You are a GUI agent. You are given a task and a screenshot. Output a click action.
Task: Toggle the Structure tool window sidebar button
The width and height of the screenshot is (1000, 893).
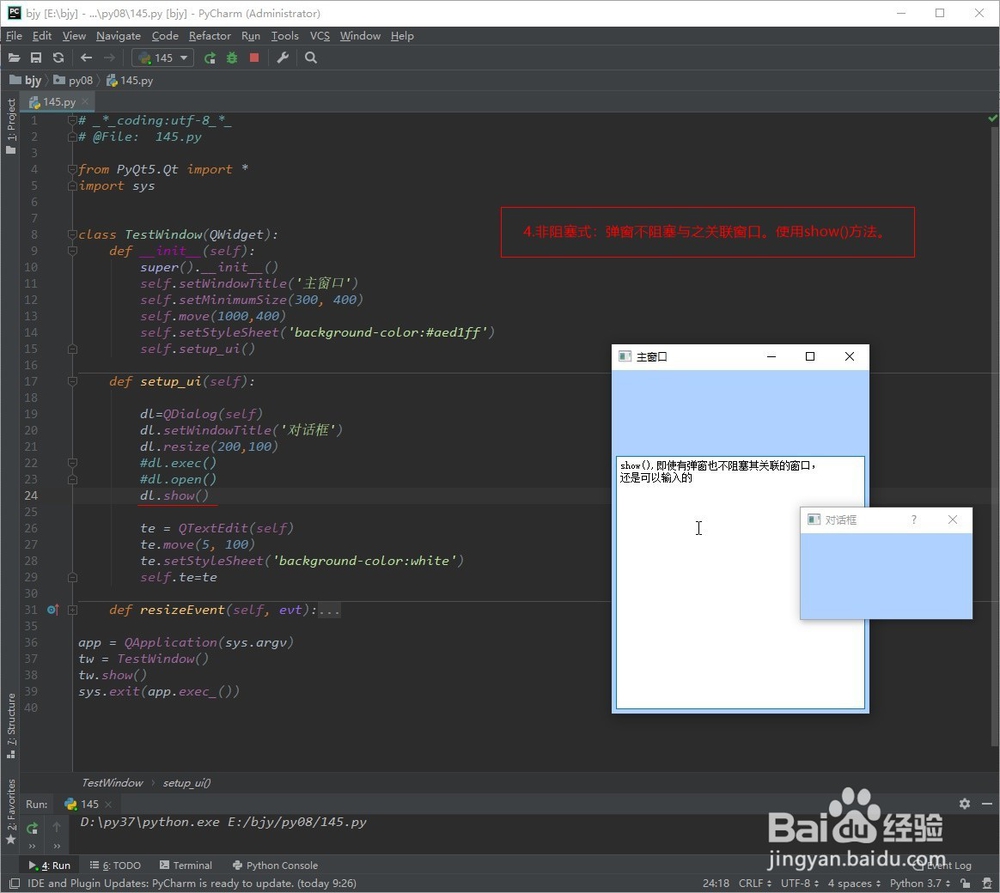[11, 726]
